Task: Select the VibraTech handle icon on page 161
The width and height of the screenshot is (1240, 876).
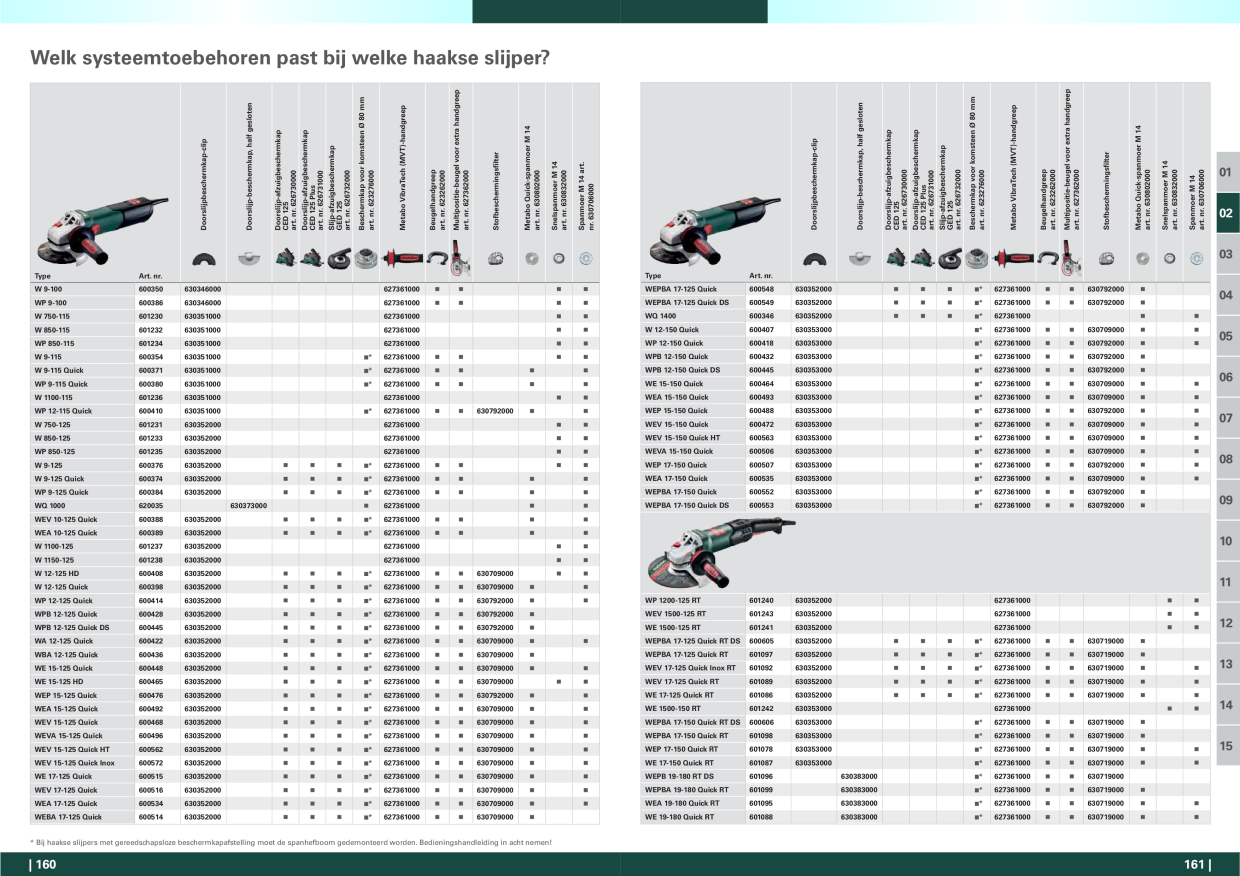Action: click(1013, 259)
